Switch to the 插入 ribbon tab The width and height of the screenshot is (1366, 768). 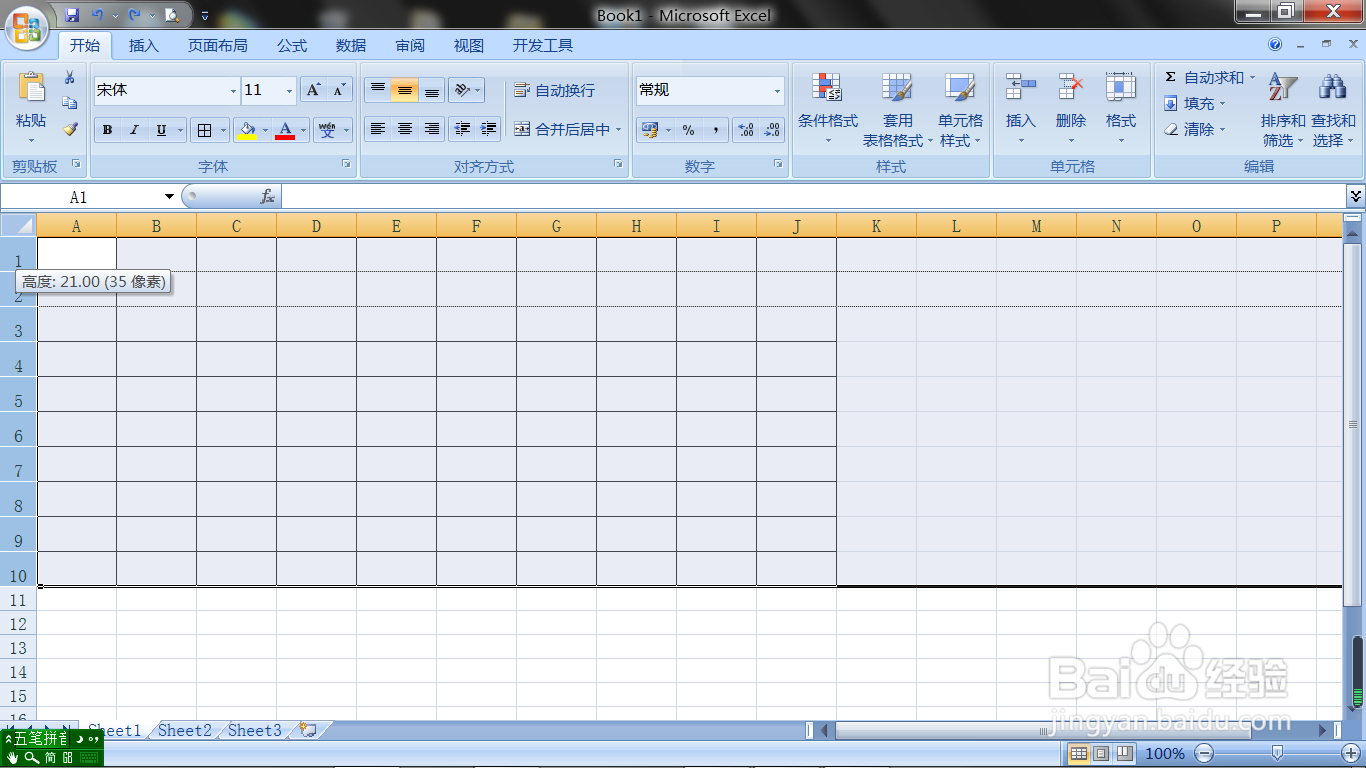pyautogui.click(x=144, y=45)
